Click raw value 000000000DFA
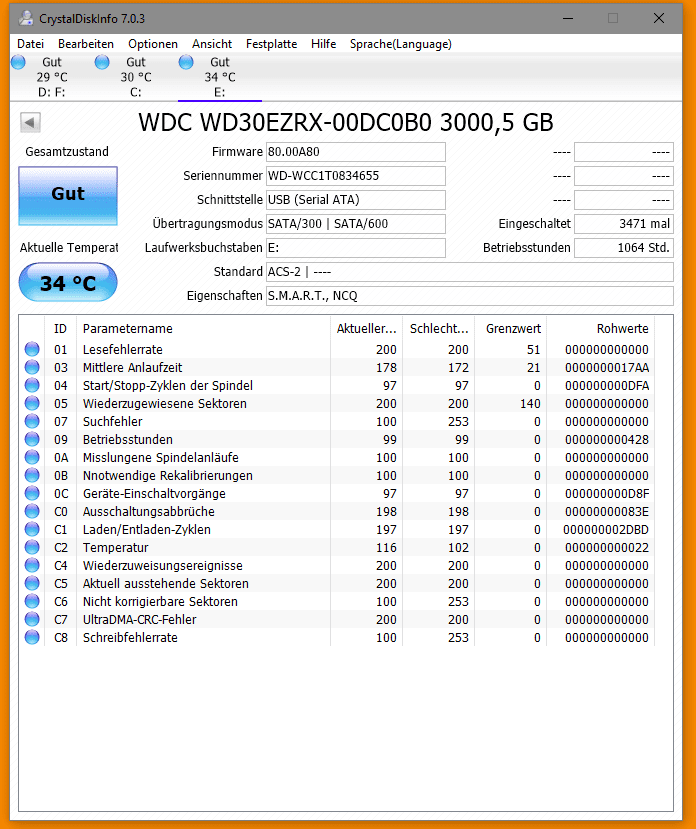Screen dimensions: 696x829 pyautogui.click(x=607, y=385)
